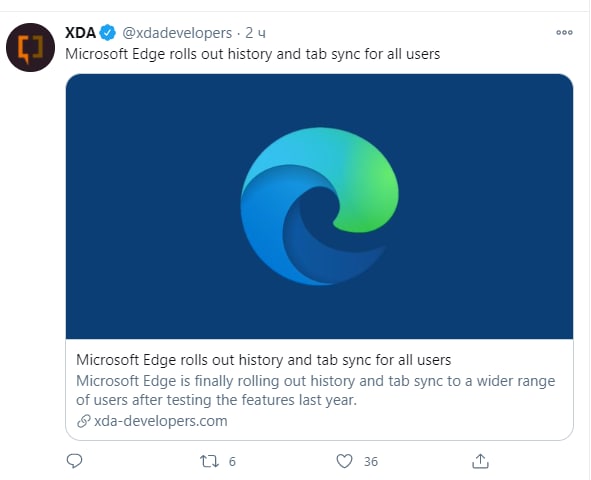Share the tweet with share icon
This screenshot has height=480, width=591.
tap(480, 461)
